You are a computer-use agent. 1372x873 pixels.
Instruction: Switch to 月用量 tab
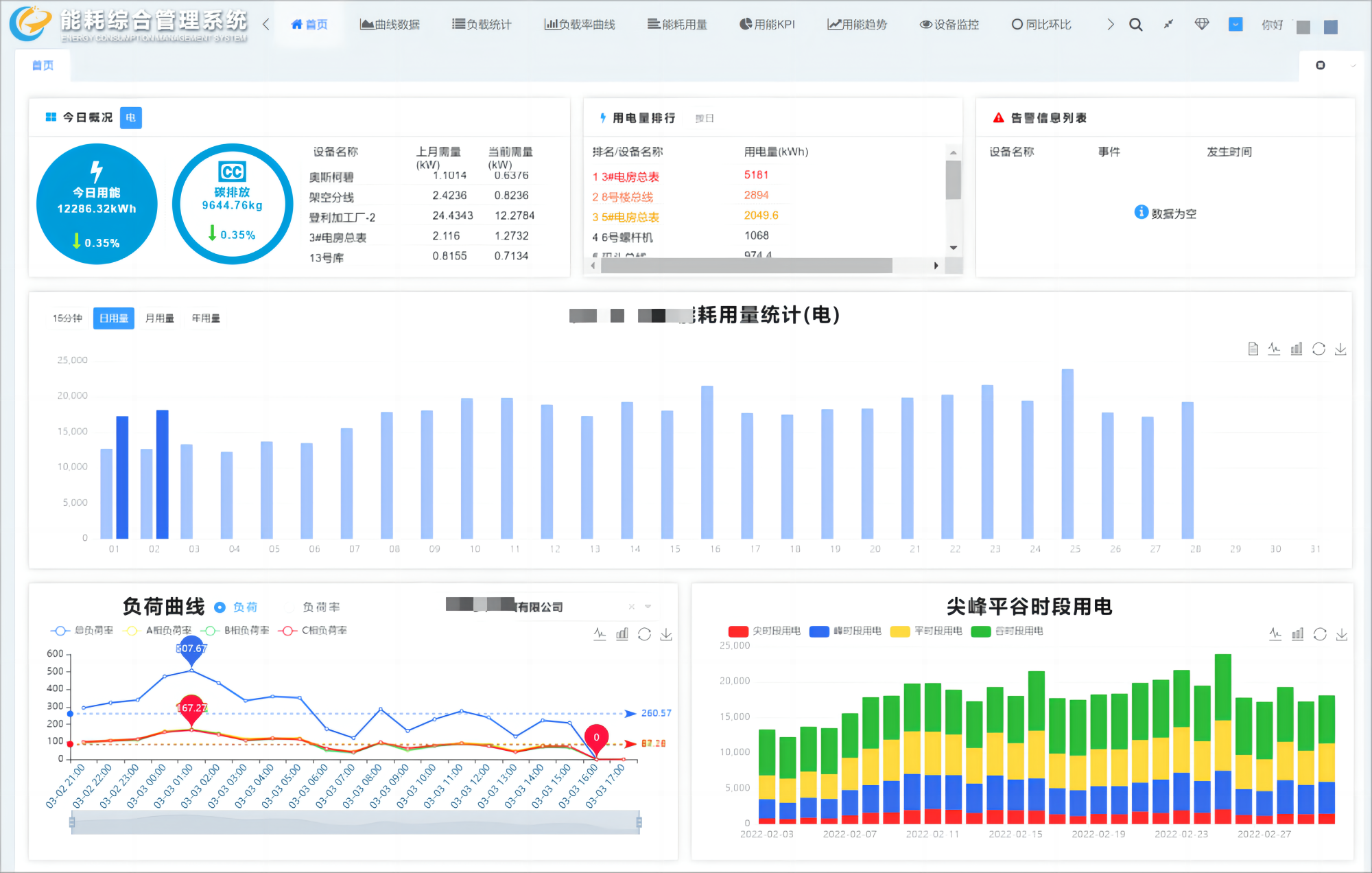coord(159,318)
